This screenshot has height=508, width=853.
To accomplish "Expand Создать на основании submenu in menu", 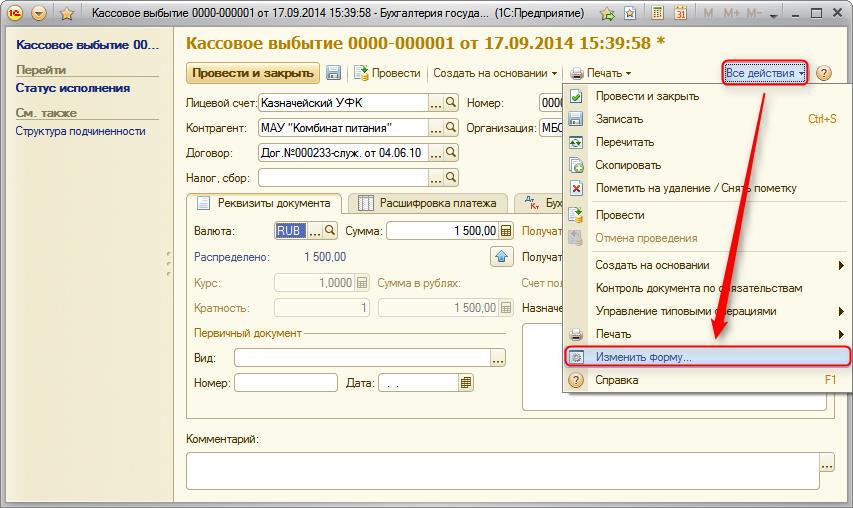I will [x=707, y=265].
